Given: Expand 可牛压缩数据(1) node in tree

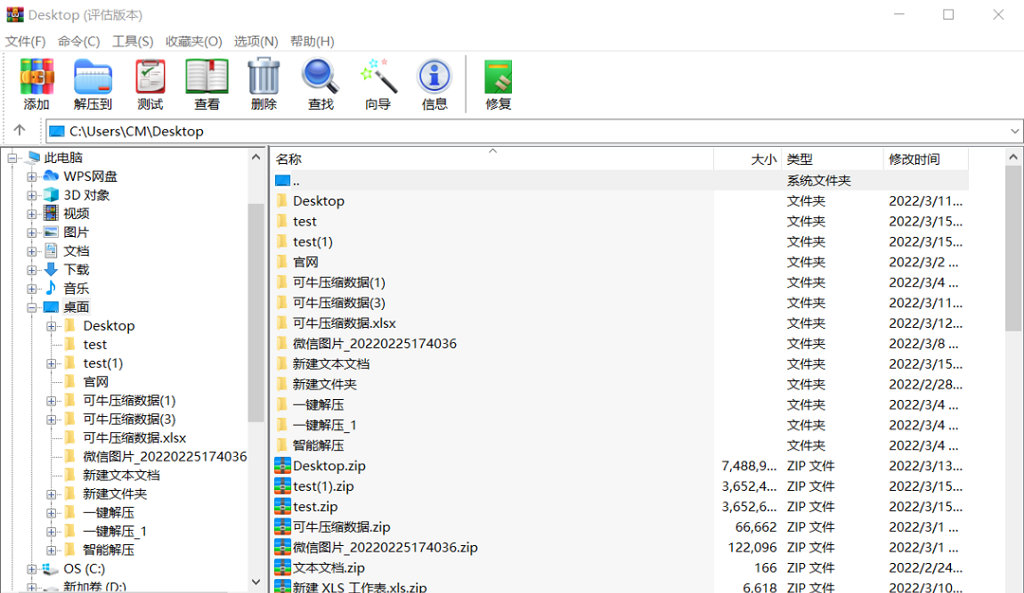Looking at the screenshot, I should pyautogui.click(x=51, y=400).
